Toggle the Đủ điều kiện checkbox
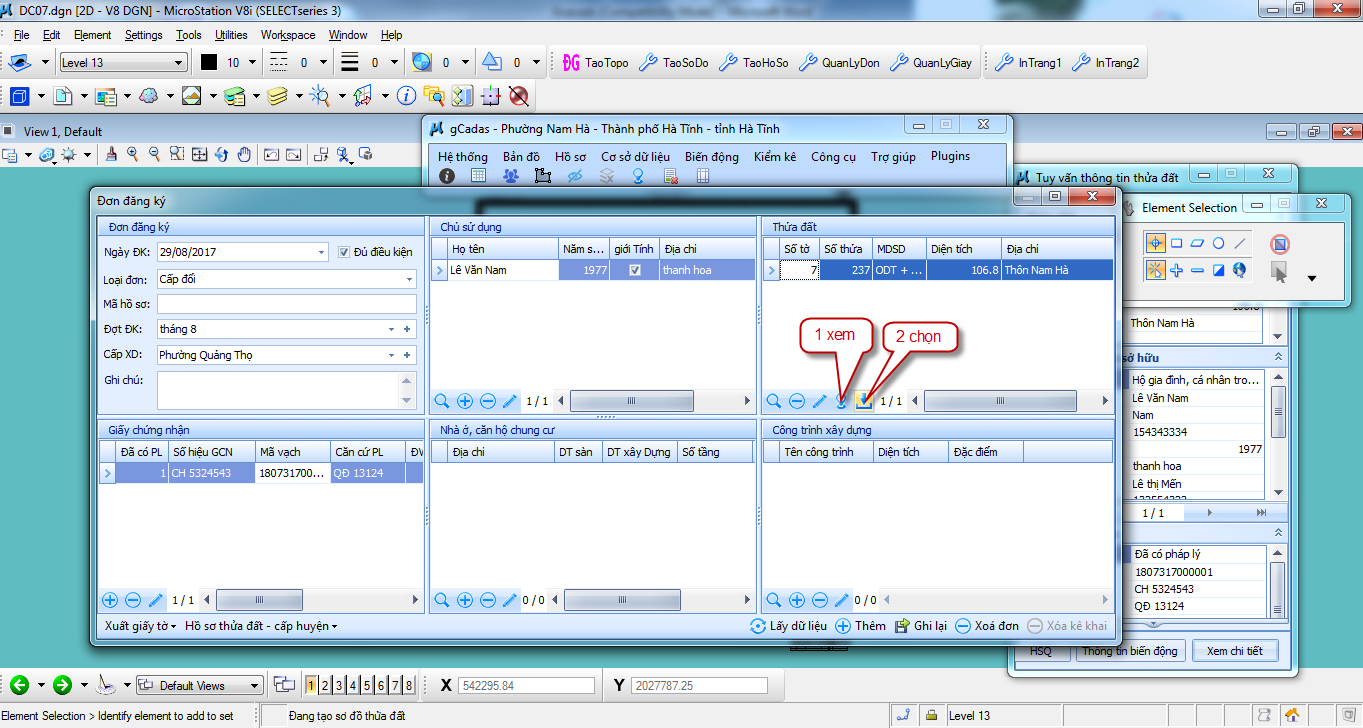The image size is (1363, 728). [344, 252]
